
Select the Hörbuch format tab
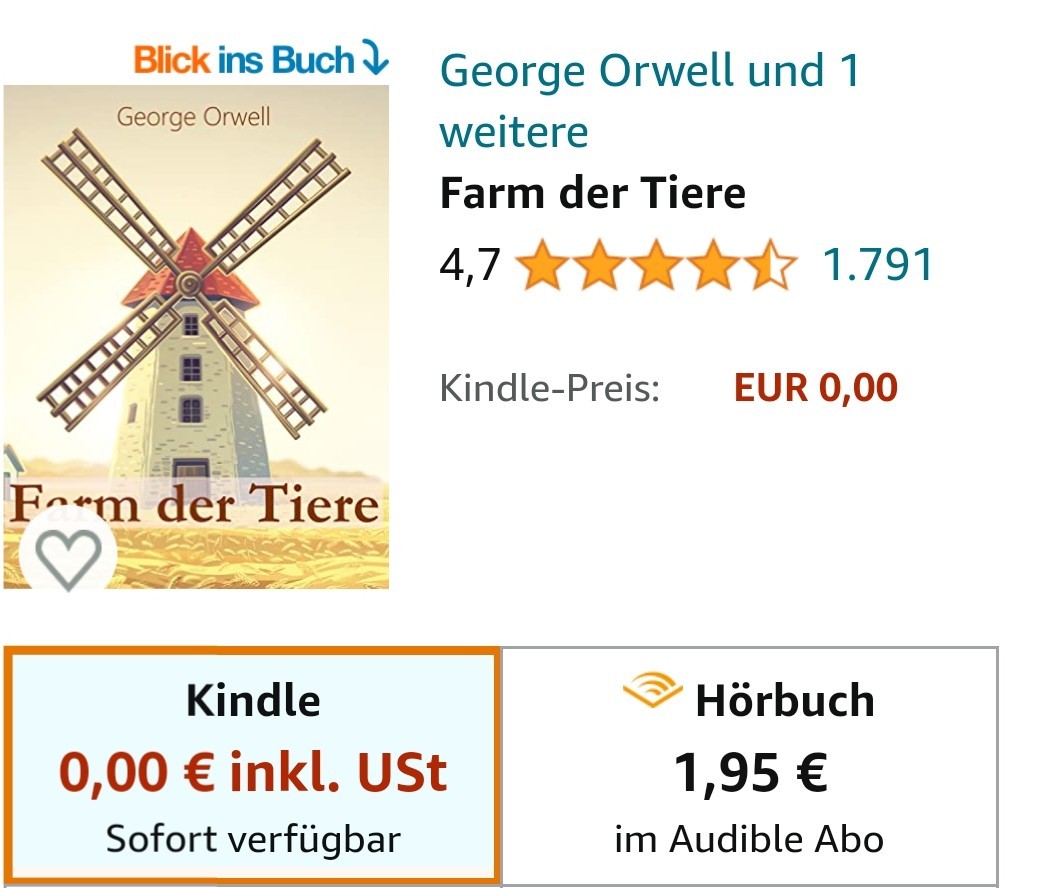749,765
